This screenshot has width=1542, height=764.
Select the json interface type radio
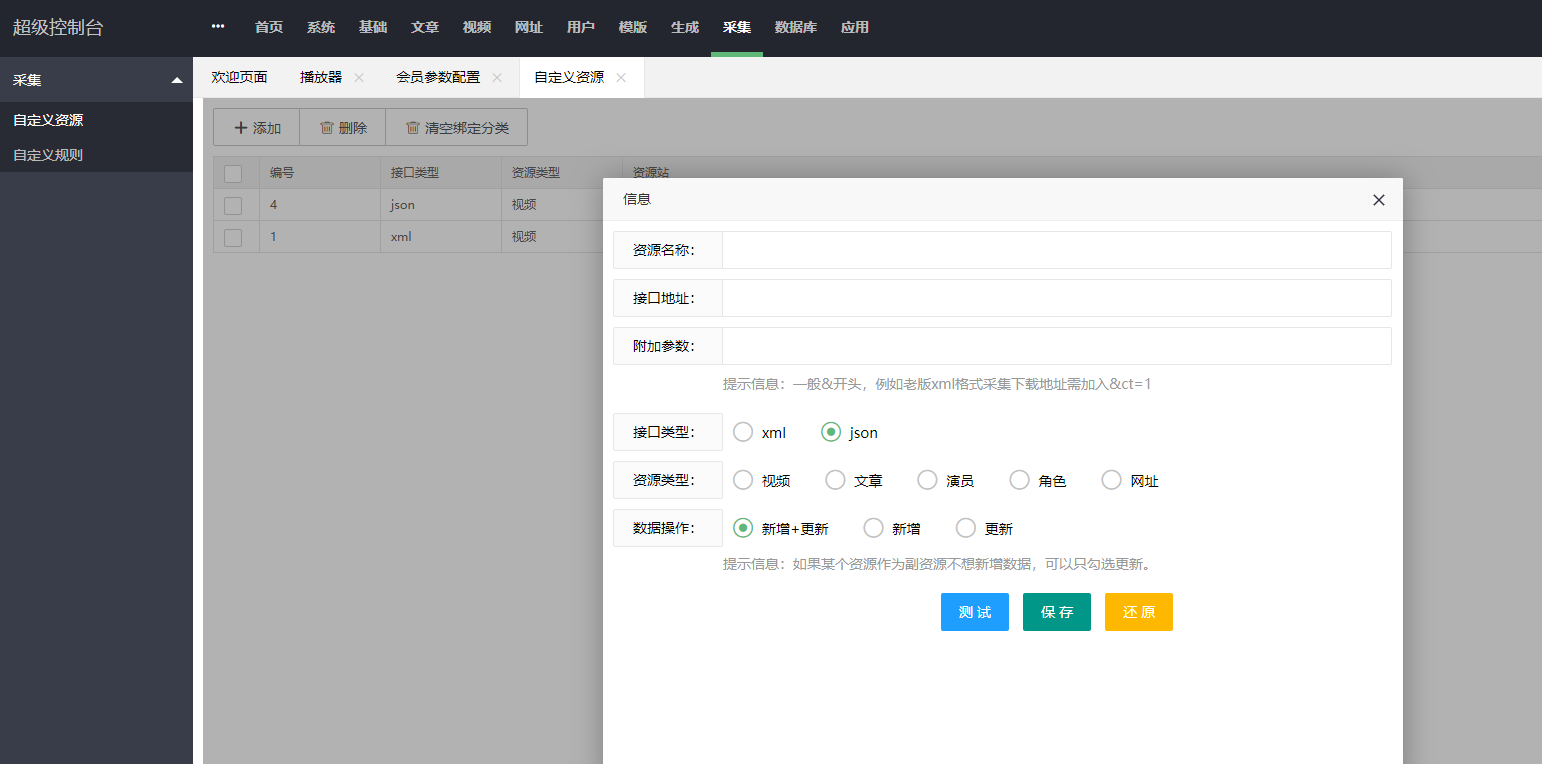[x=831, y=432]
